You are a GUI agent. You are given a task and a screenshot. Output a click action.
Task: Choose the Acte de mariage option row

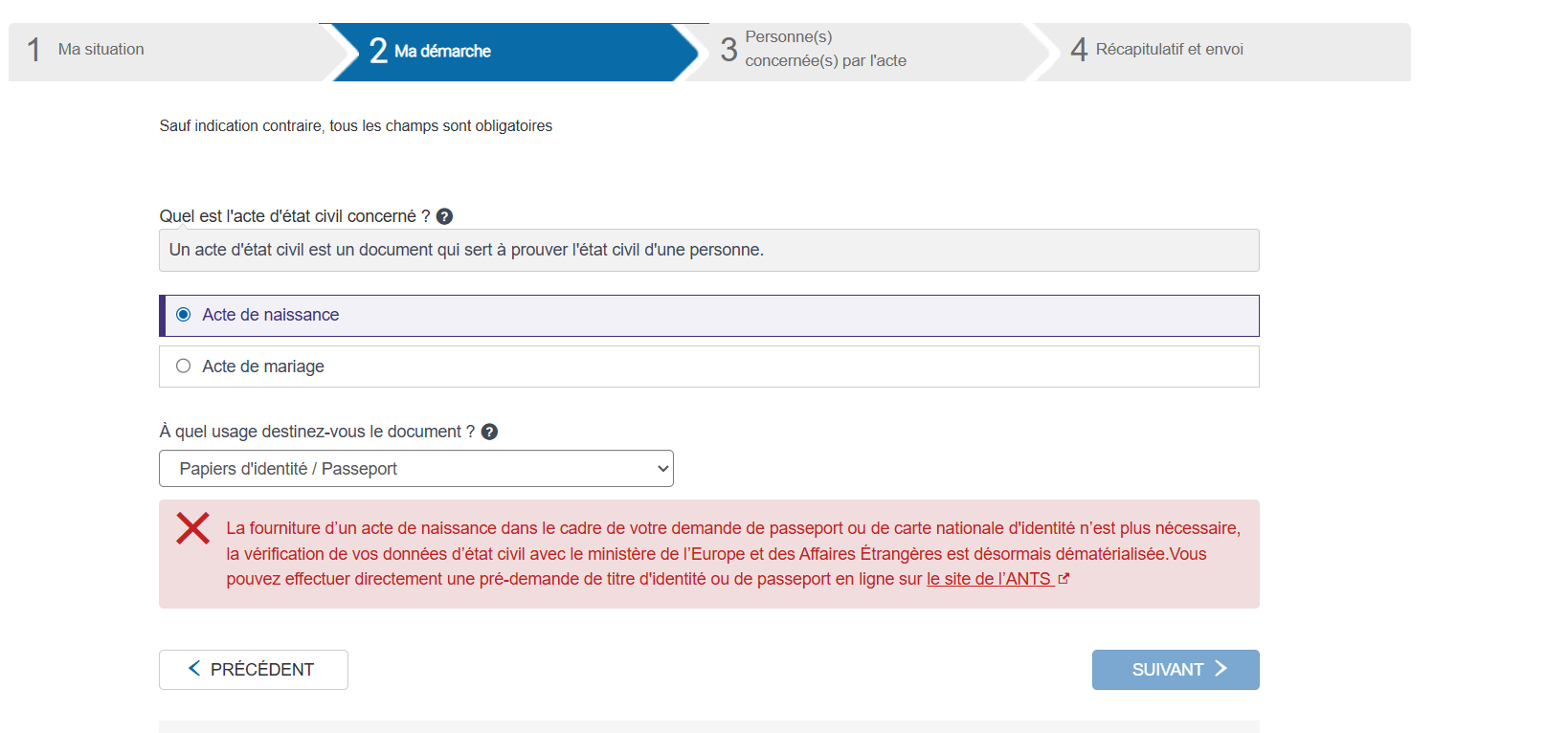pyautogui.click(x=708, y=366)
